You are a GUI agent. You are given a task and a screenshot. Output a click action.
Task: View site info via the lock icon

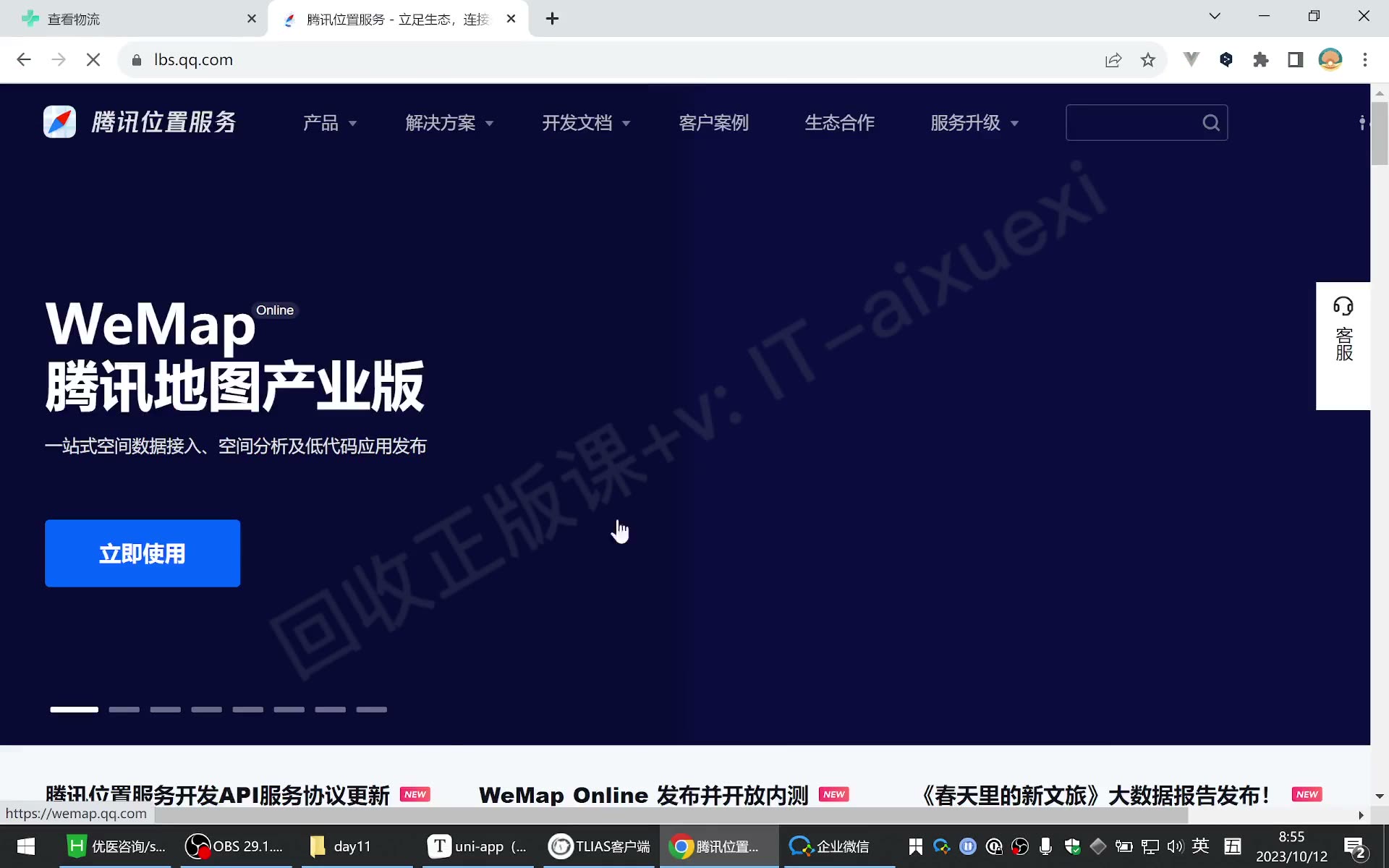(x=137, y=60)
